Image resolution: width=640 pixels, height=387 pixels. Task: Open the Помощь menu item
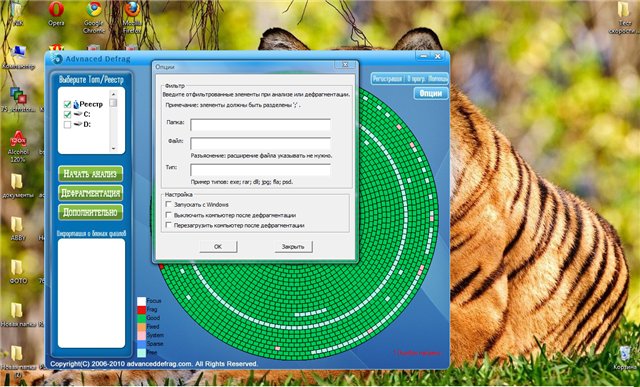pyautogui.click(x=438, y=79)
